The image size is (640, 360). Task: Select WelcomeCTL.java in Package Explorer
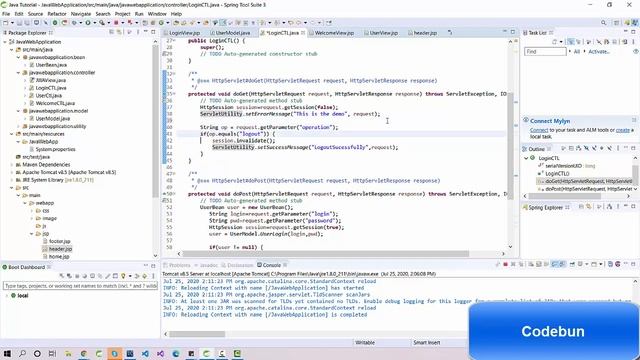pyautogui.click(x=55, y=103)
